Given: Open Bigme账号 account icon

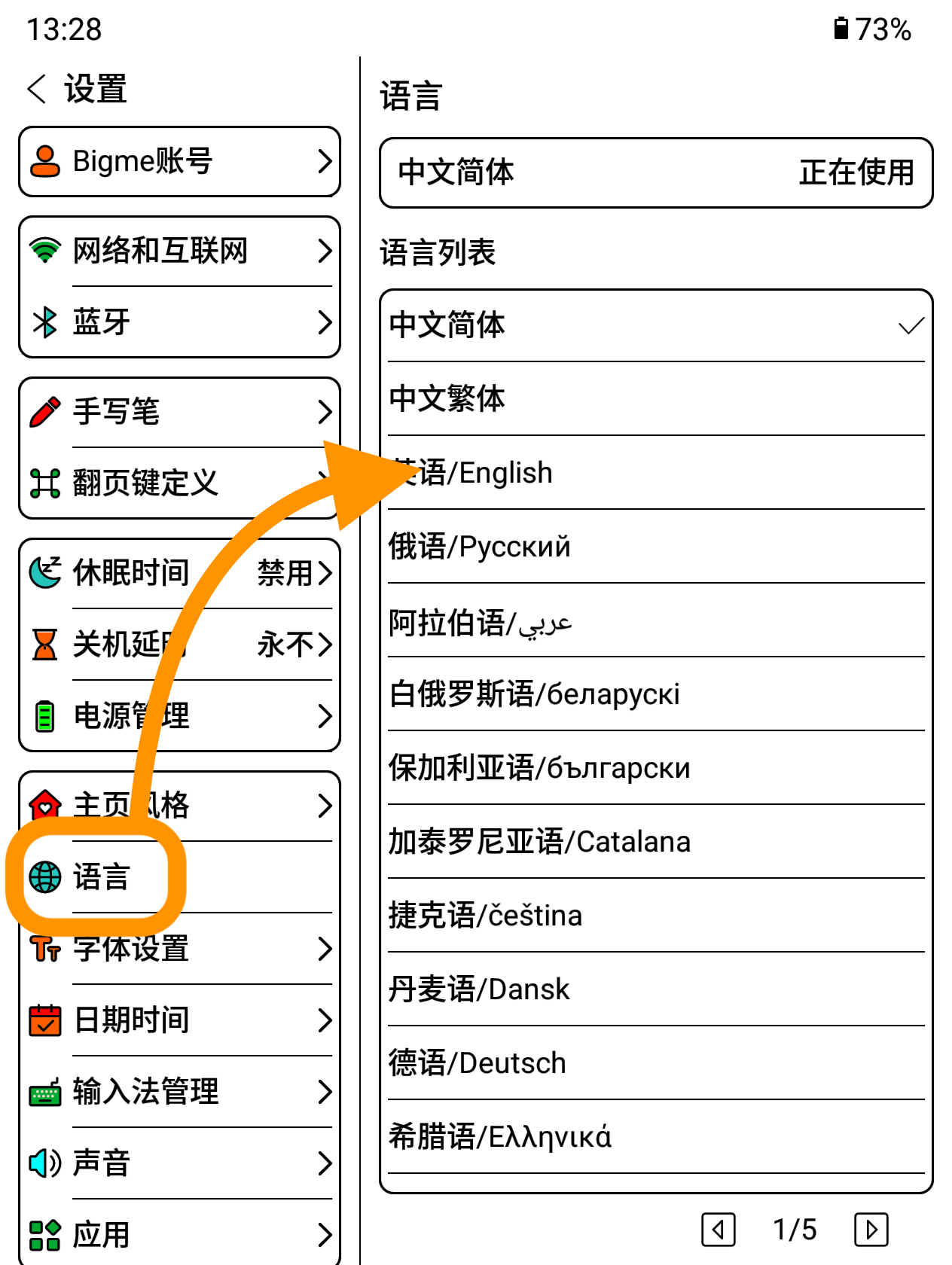Looking at the screenshot, I should (x=45, y=161).
